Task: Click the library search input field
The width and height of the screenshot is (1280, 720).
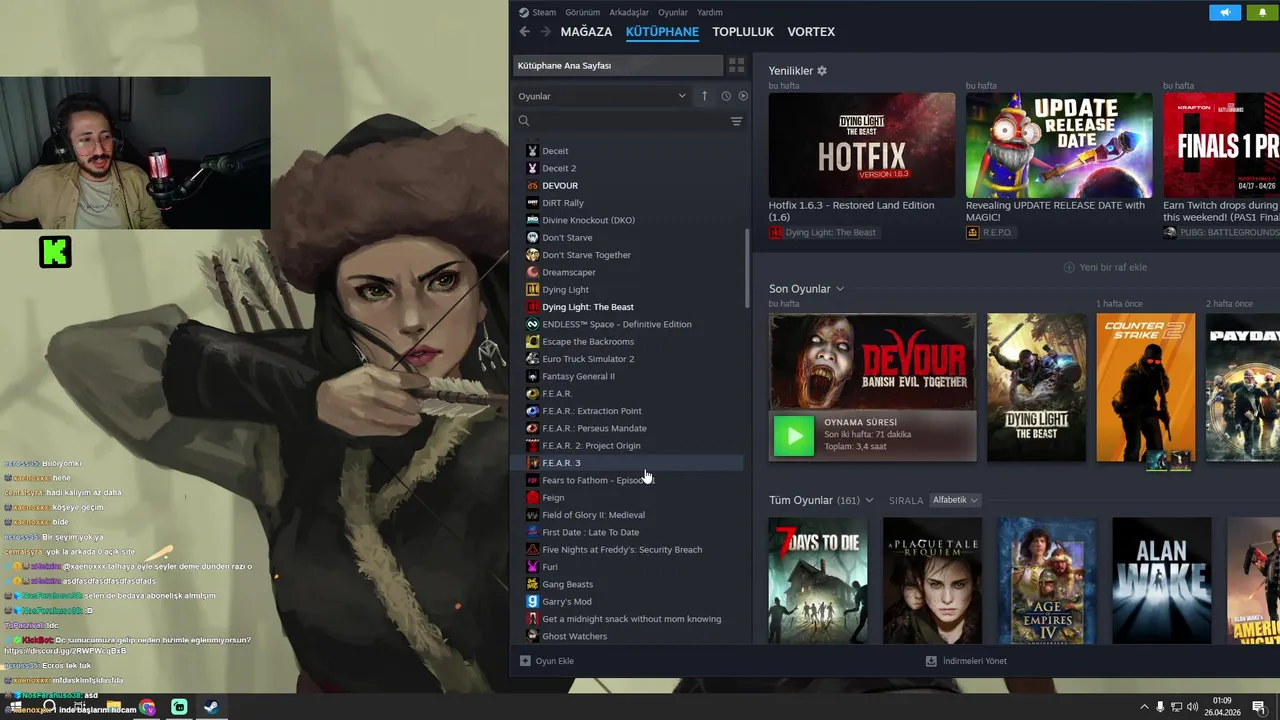Action: (628, 121)
